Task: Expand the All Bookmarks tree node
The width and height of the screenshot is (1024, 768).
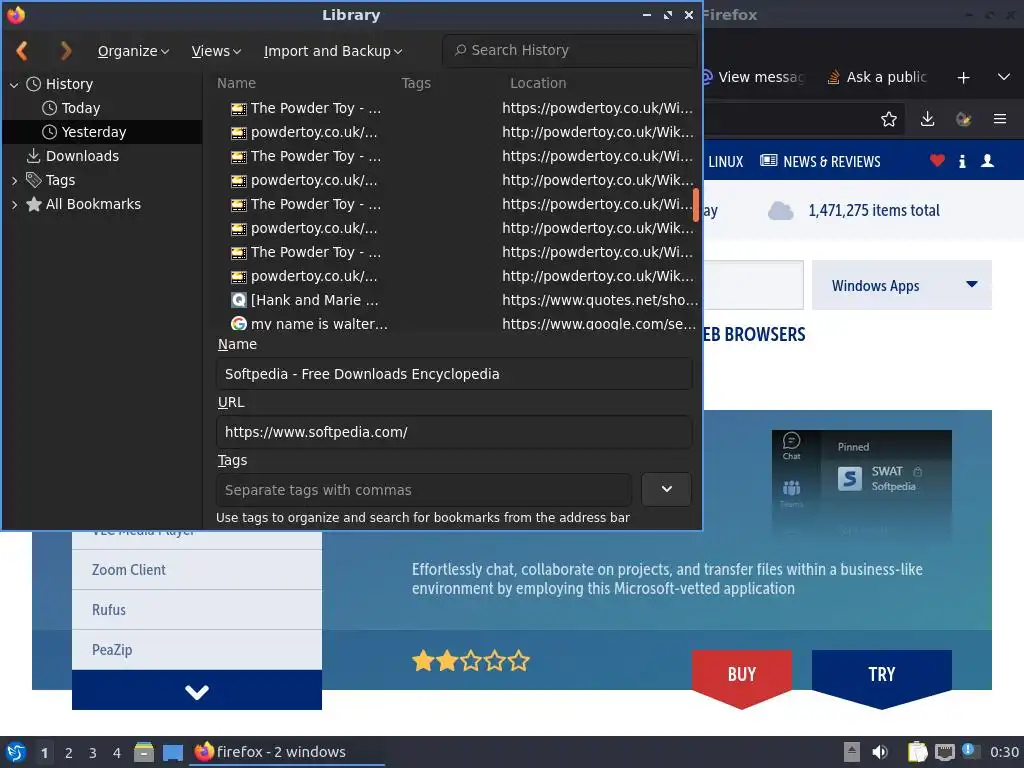Action: [14, 204]
